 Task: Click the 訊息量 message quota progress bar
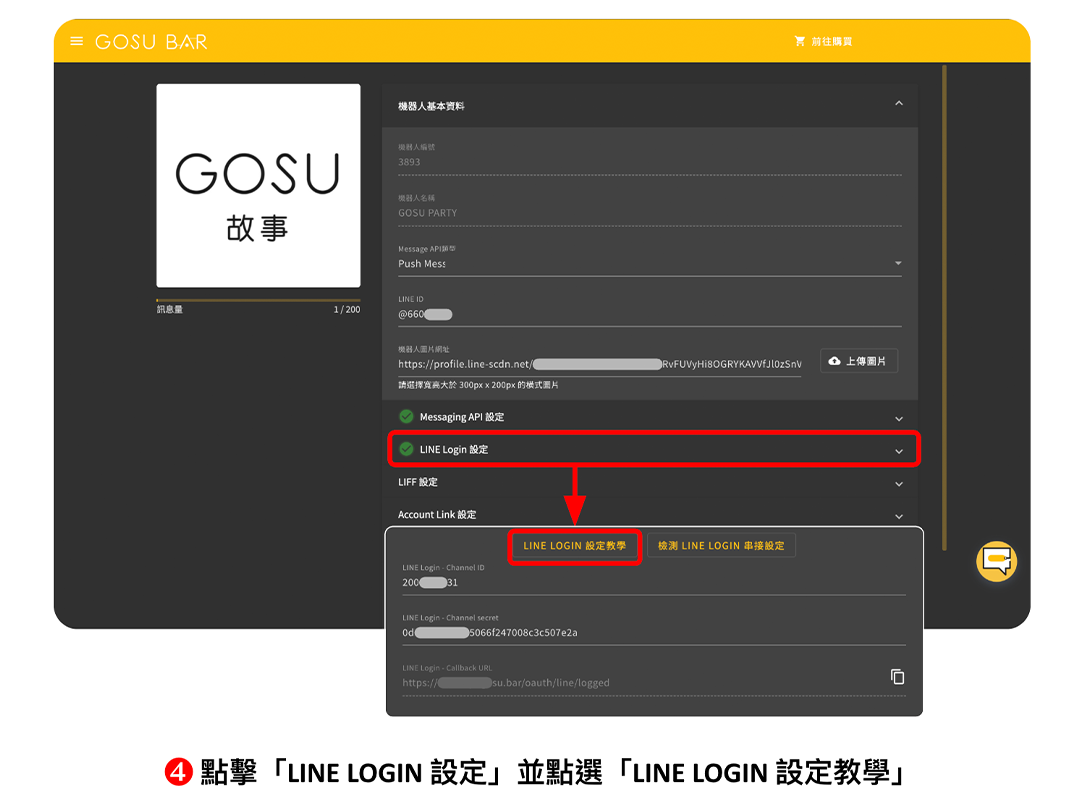tap(258, 300)
